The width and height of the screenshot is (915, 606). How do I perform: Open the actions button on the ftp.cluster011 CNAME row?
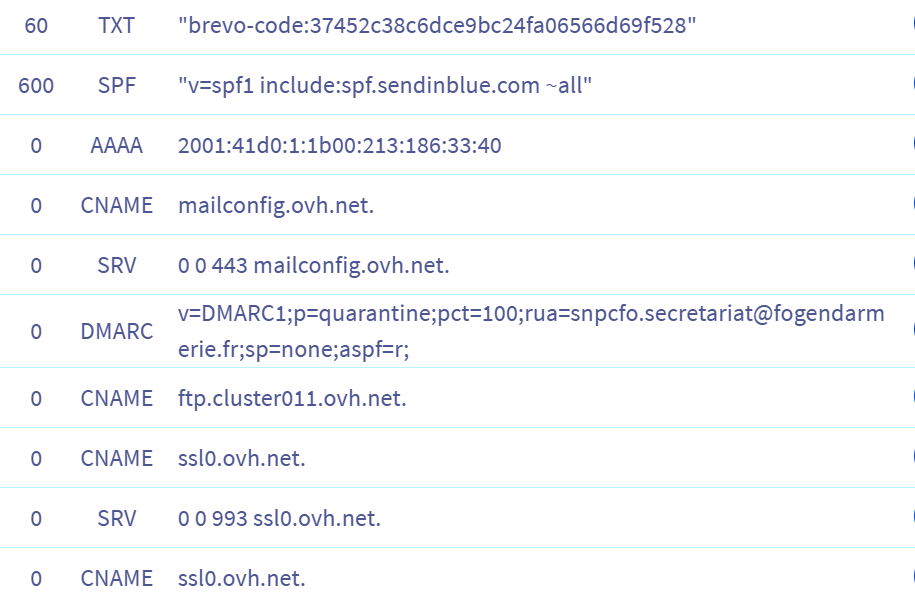point(912,398)
